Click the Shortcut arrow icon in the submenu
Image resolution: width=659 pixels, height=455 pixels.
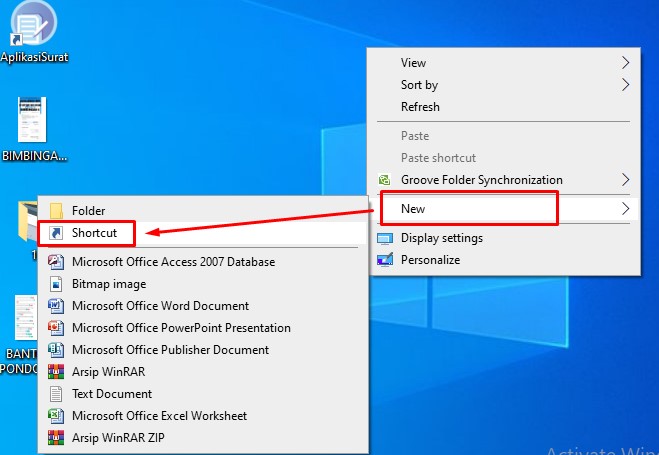[x=56, y=233]
